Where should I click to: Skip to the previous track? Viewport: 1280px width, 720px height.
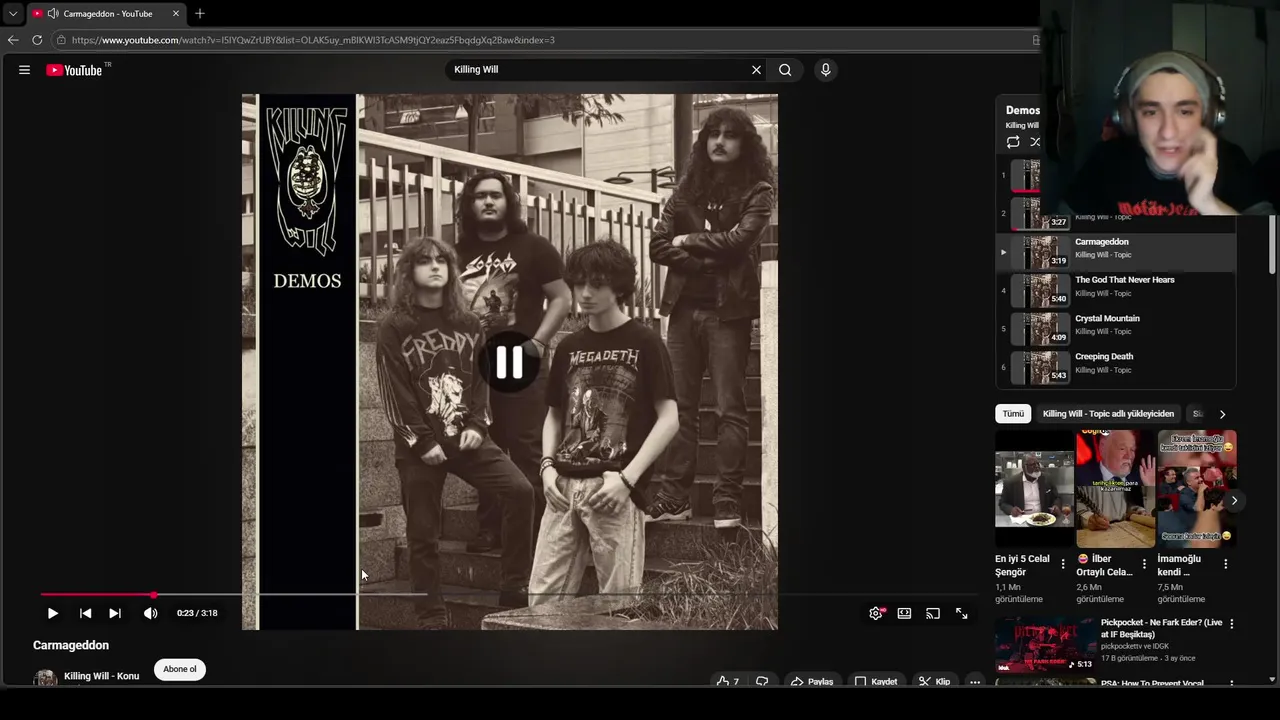[85, 613]
